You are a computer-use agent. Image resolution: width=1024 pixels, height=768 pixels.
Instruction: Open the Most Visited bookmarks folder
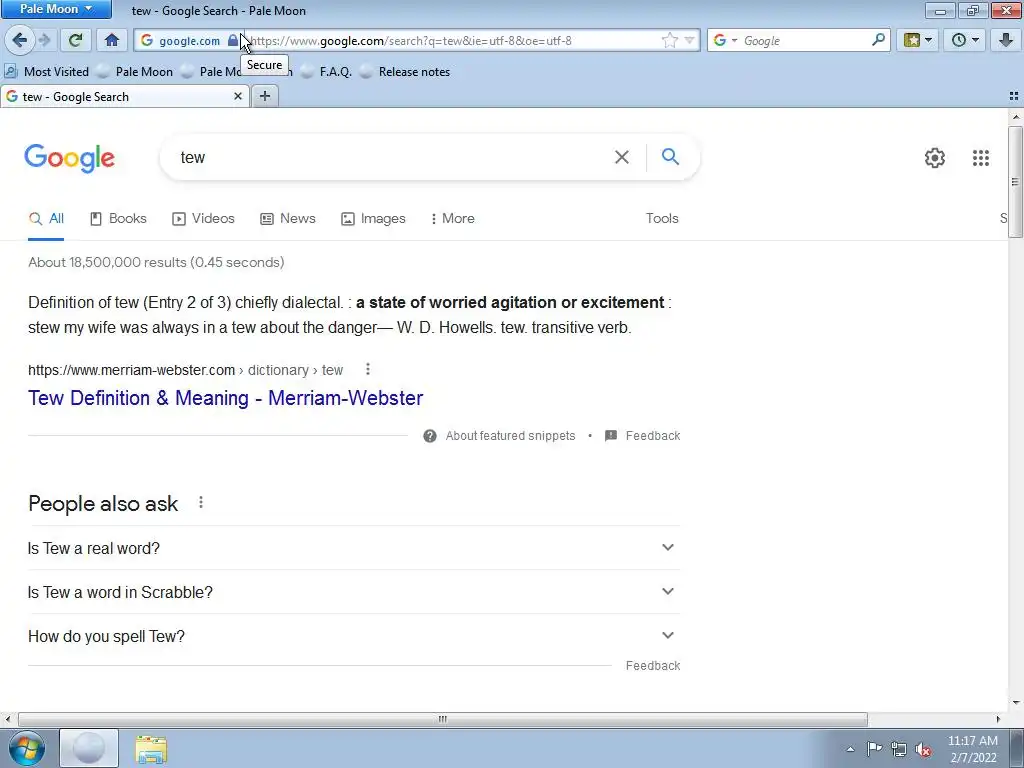point(47,71)
